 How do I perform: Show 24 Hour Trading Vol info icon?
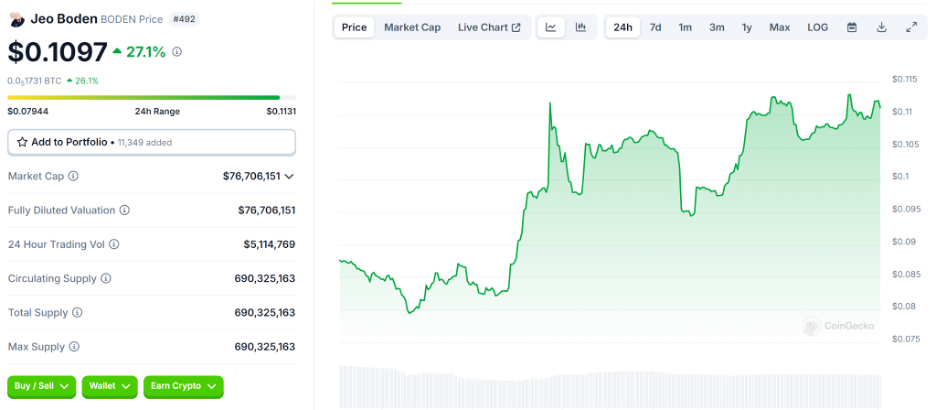[114, 244]
